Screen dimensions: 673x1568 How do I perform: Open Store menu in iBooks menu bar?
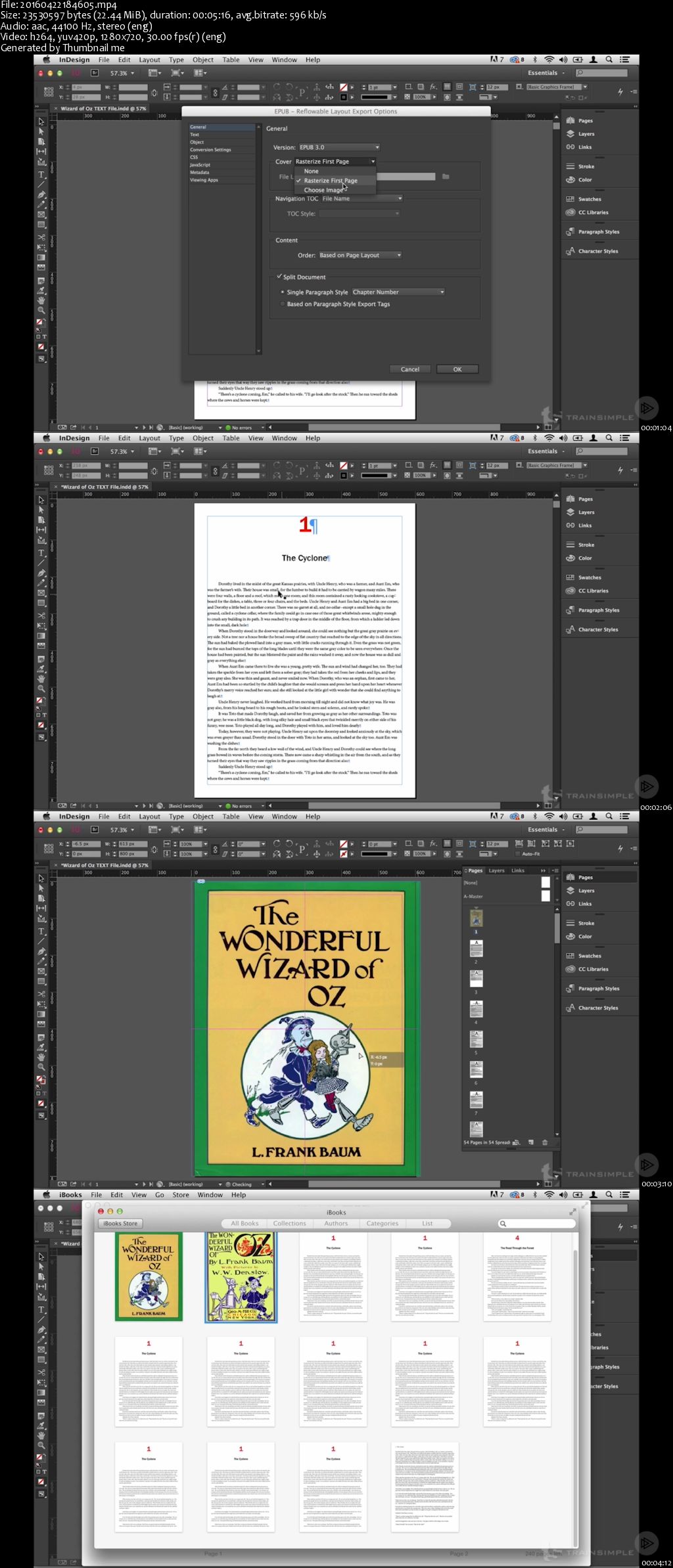(x=181, y=1195)
